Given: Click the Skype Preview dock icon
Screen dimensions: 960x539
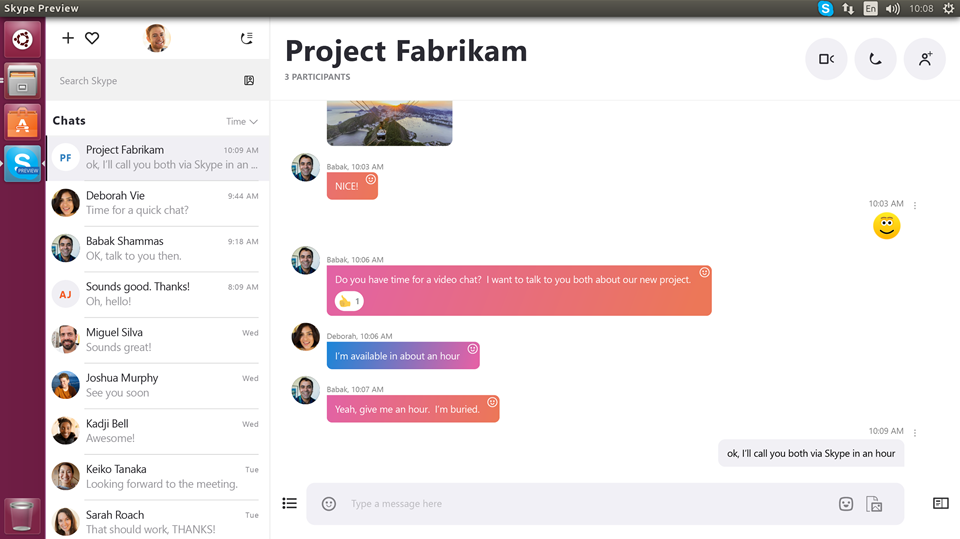Looking at the screenshot, I should click(x=23, y=164).
